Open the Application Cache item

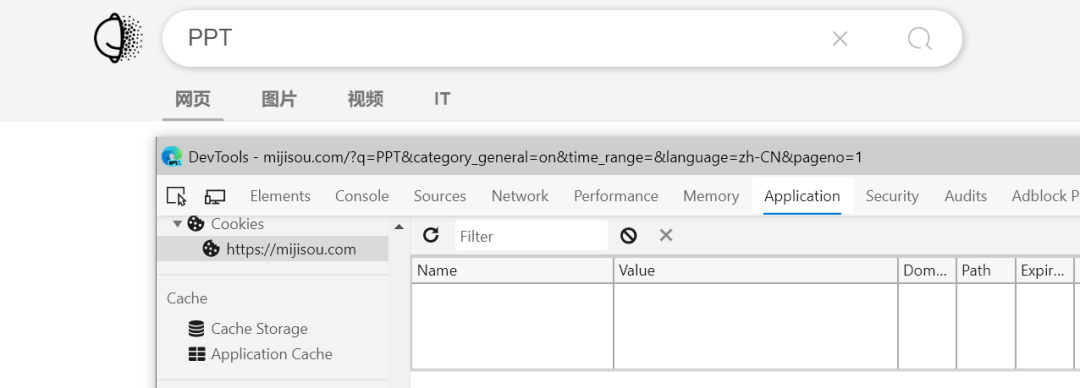pyautogui.click(x=260, y=354)
